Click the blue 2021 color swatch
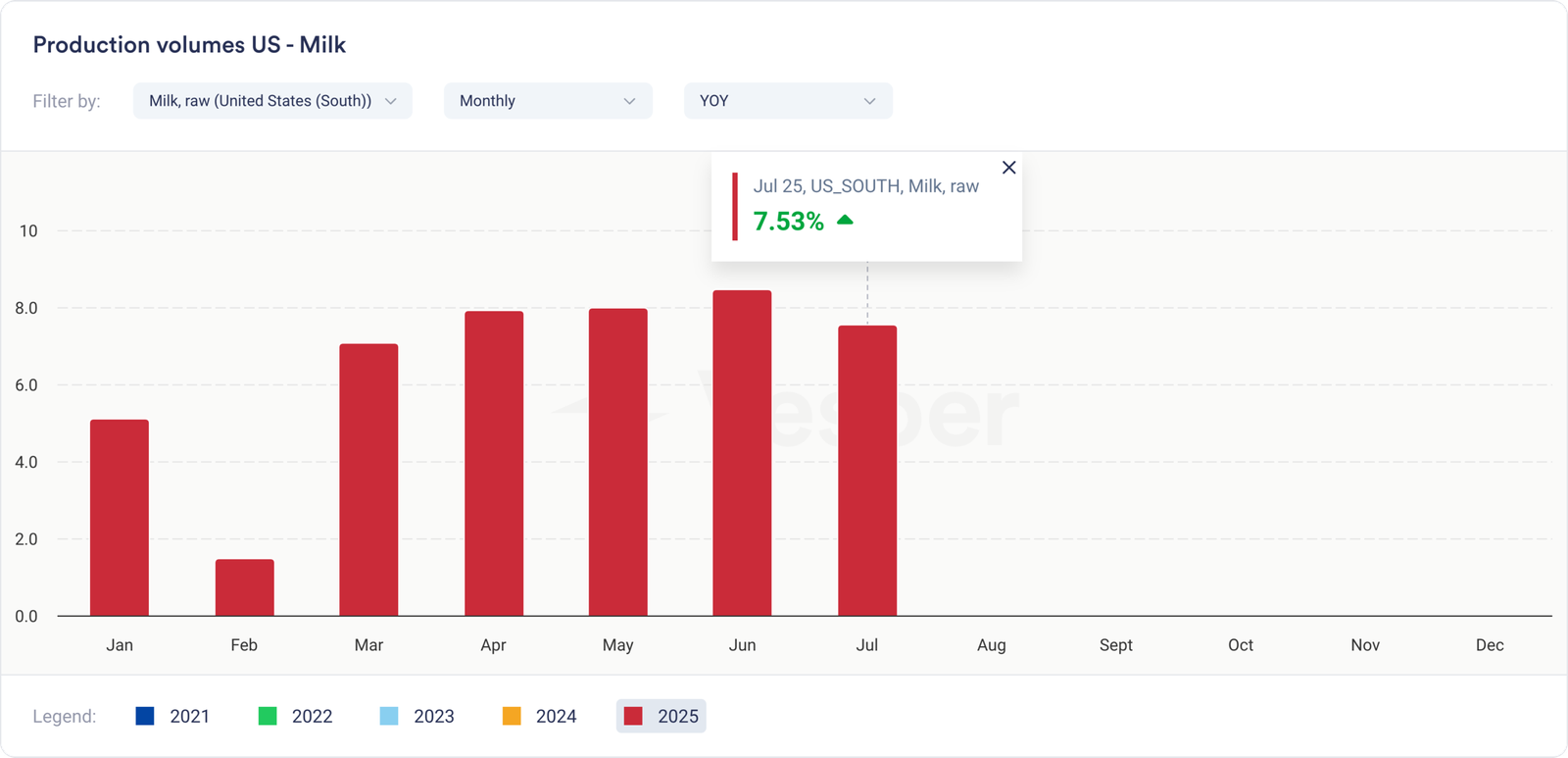Image resolution: width=1568 pixels, height=758 pixels. tap(145, 716)
